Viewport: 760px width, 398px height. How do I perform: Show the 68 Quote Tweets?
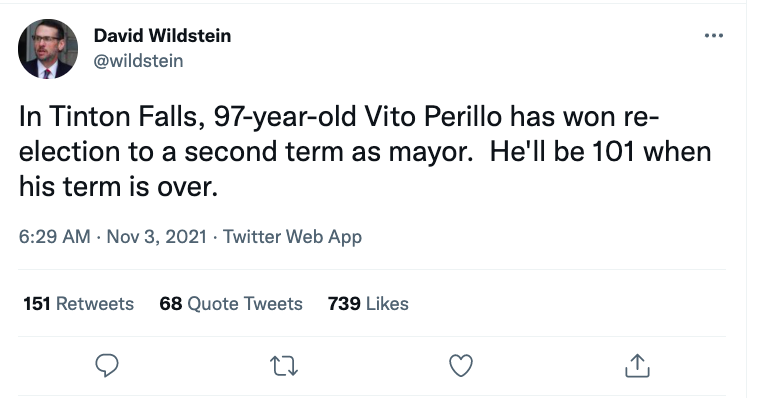point(231,303)
